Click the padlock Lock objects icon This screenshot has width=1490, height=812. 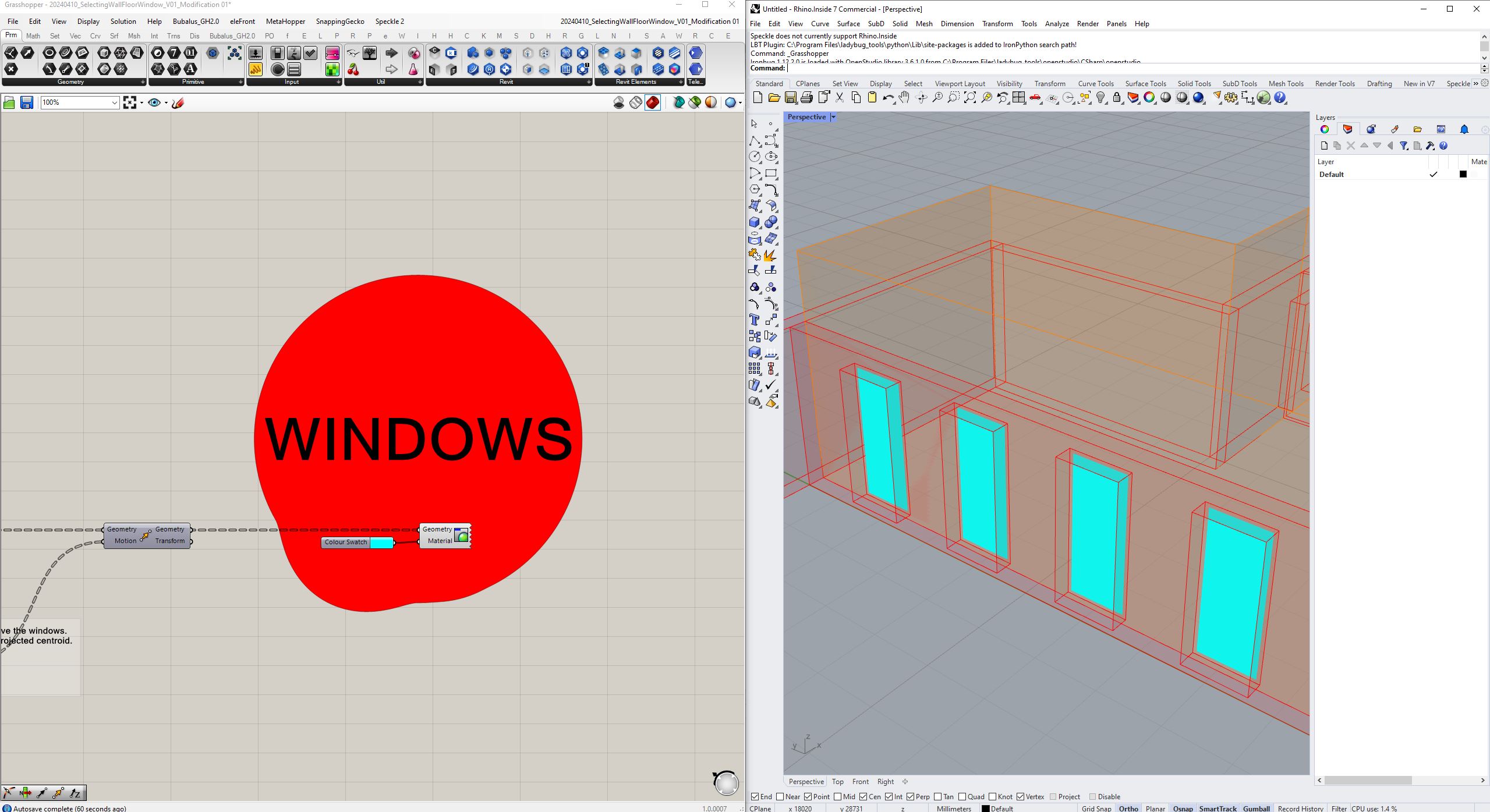tap(1117, 98)
